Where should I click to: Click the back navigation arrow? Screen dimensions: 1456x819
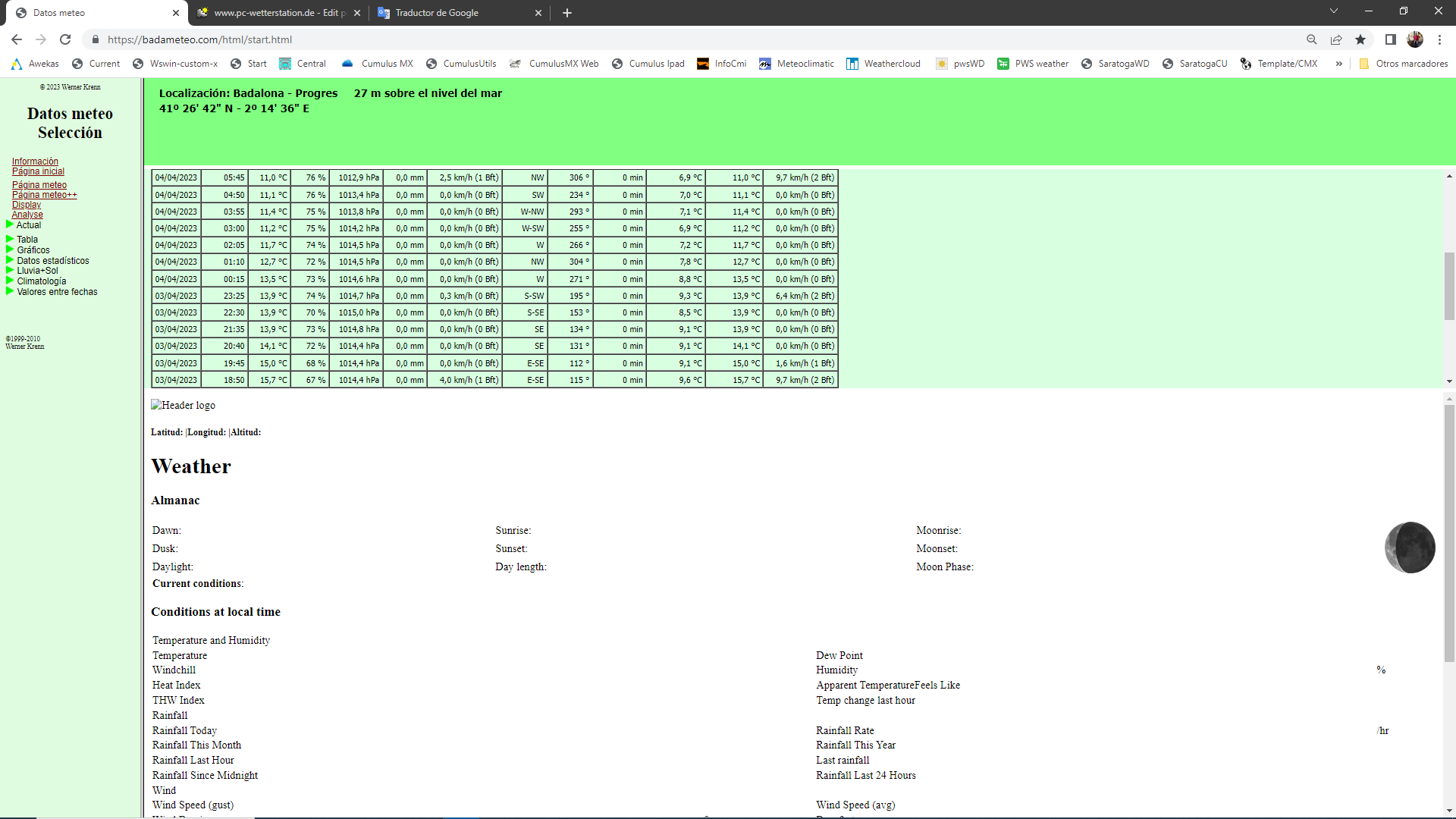(x=17, y=39)
